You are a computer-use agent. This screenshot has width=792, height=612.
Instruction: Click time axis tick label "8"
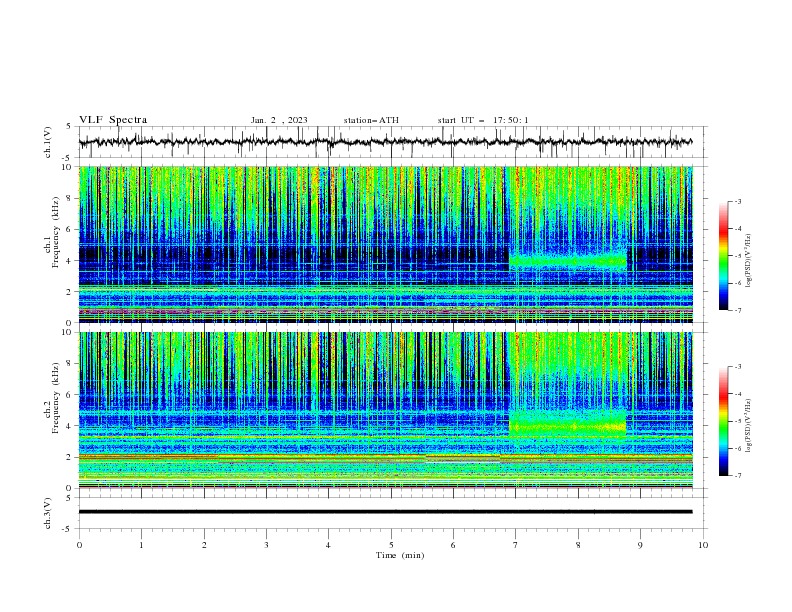578,545
